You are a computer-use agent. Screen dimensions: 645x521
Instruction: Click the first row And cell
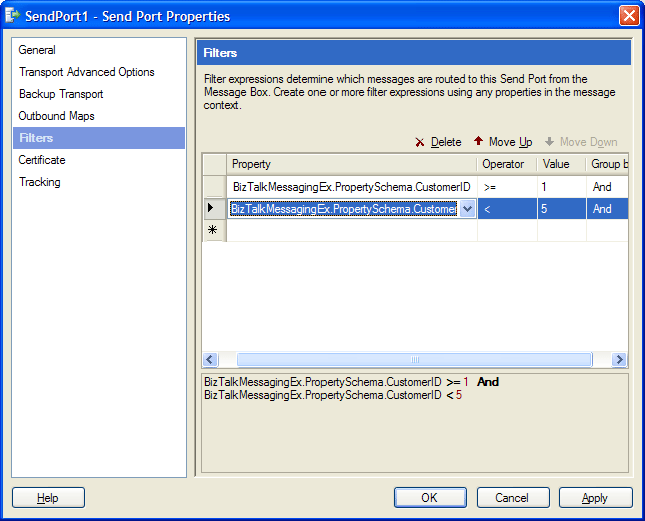click(x=608, y=187)
